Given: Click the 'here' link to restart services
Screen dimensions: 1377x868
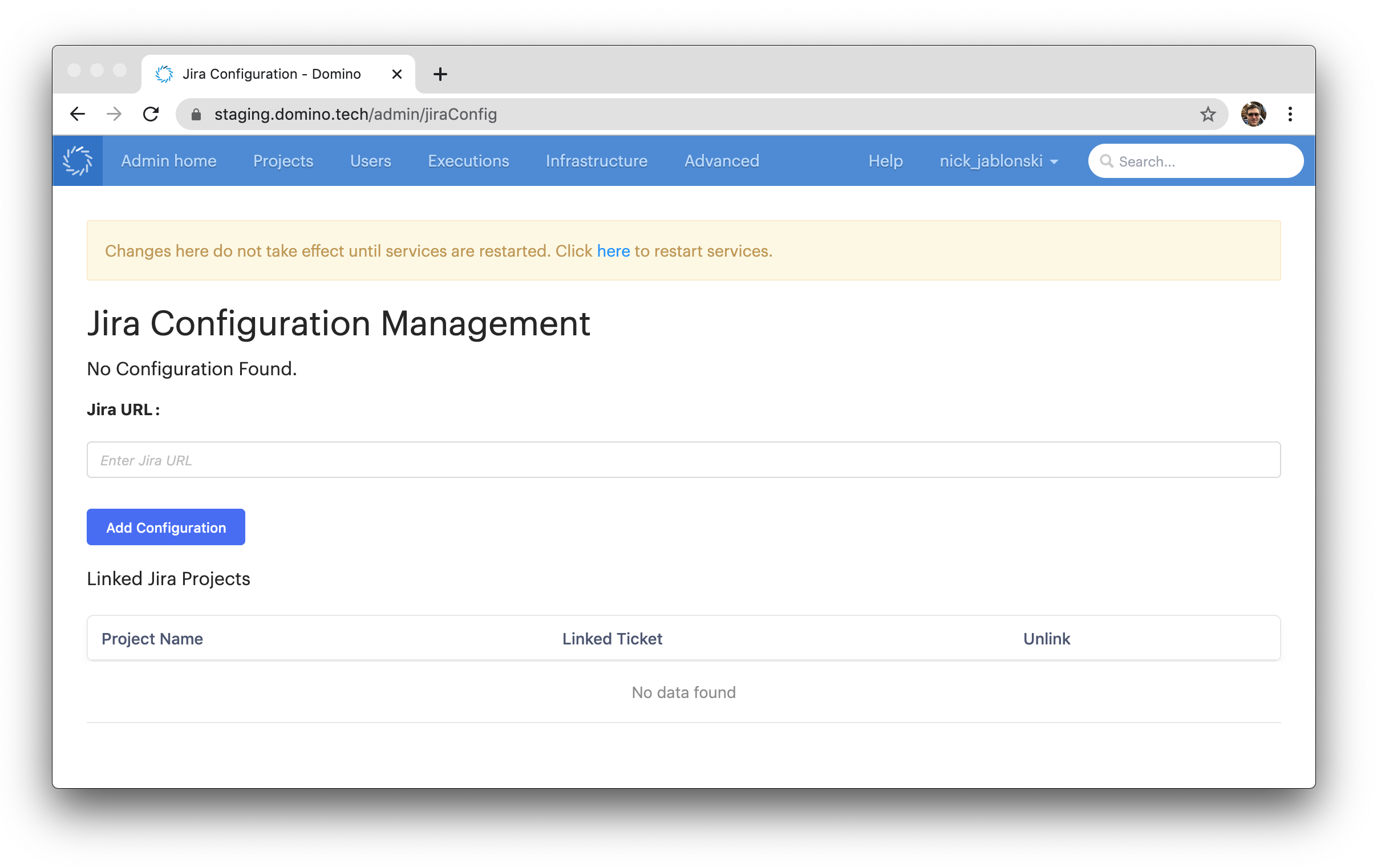Looking at the screenshot, I should pyautogui.click(x=613, y=251).
